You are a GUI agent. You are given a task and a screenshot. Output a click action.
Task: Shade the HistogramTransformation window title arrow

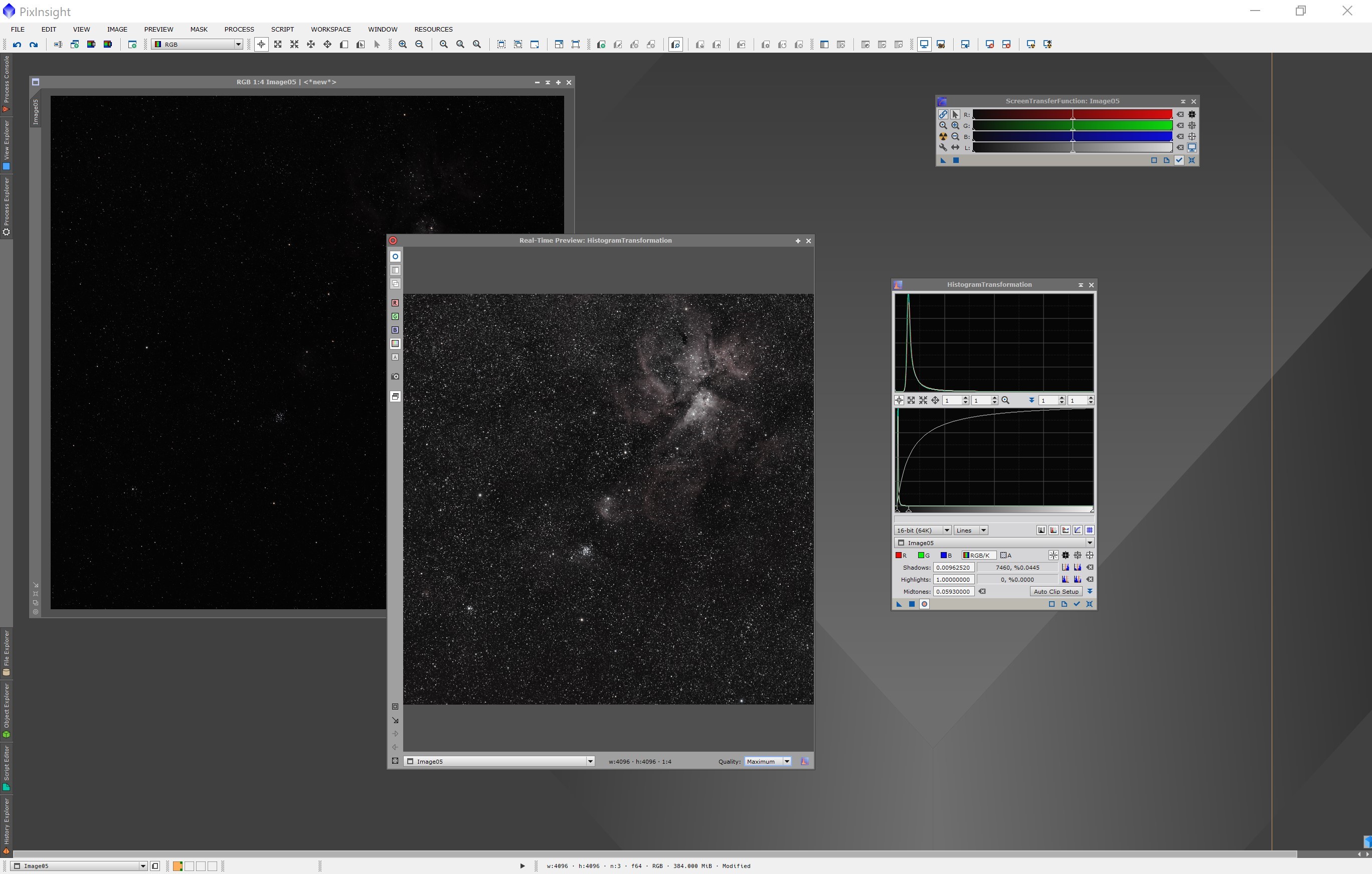click(x=1080, y=285)
